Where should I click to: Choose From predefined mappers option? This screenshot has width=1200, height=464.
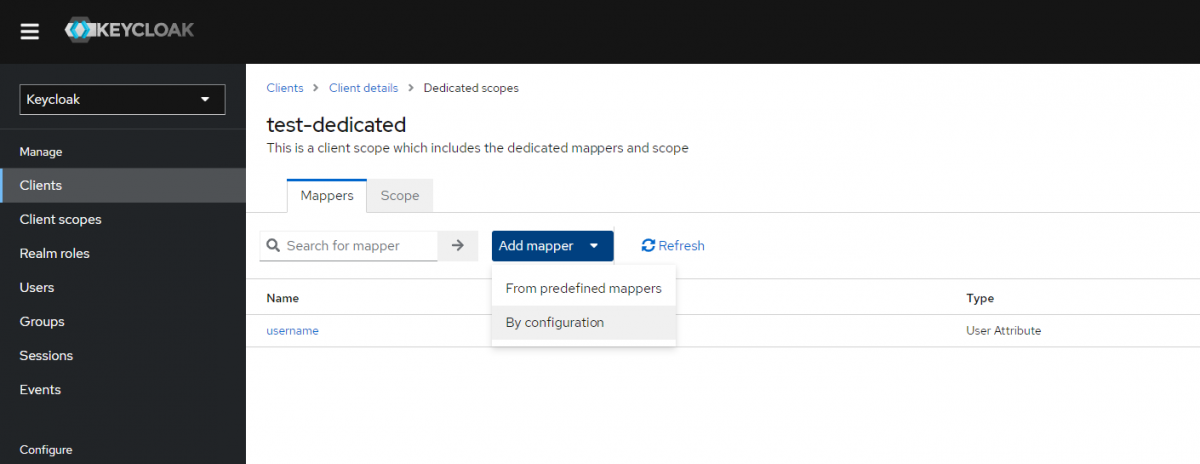[583, 288]
